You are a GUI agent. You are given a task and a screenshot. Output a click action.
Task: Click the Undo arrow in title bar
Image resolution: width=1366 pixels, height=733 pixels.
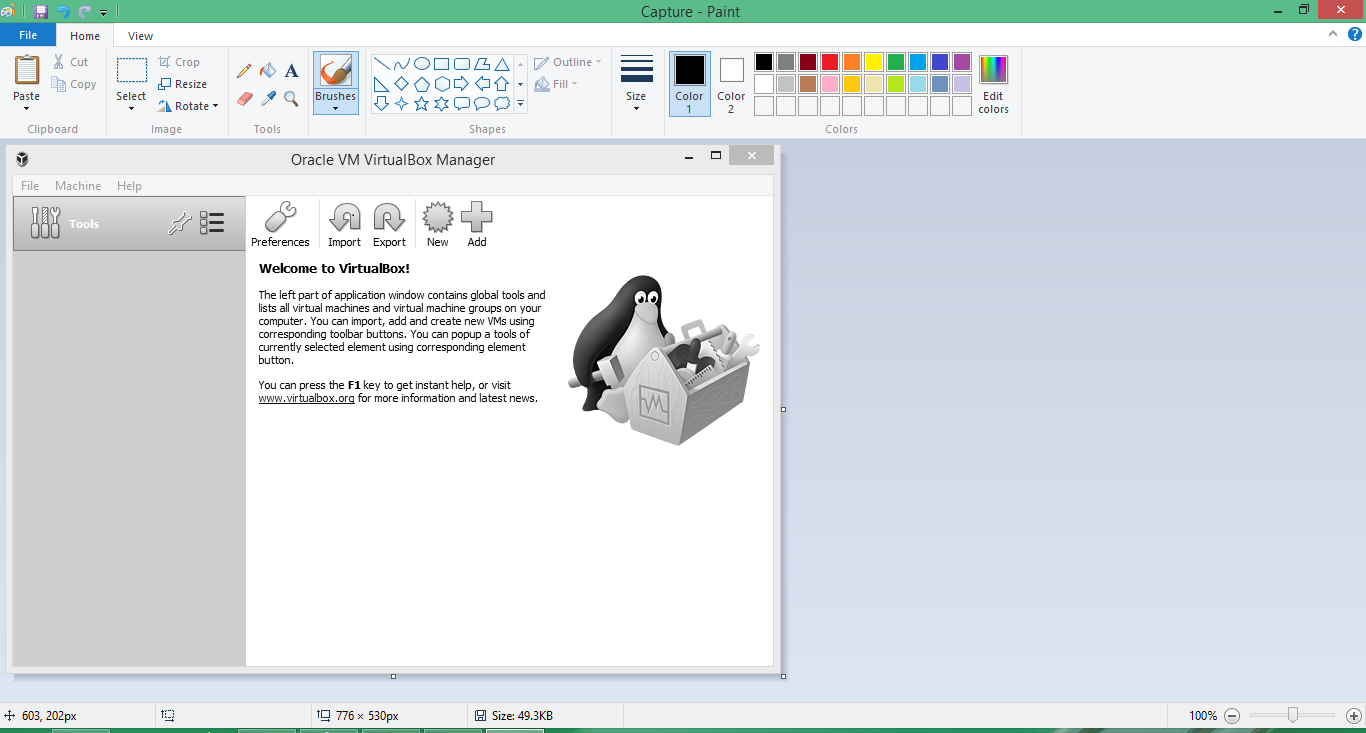[x=63, y=12]
